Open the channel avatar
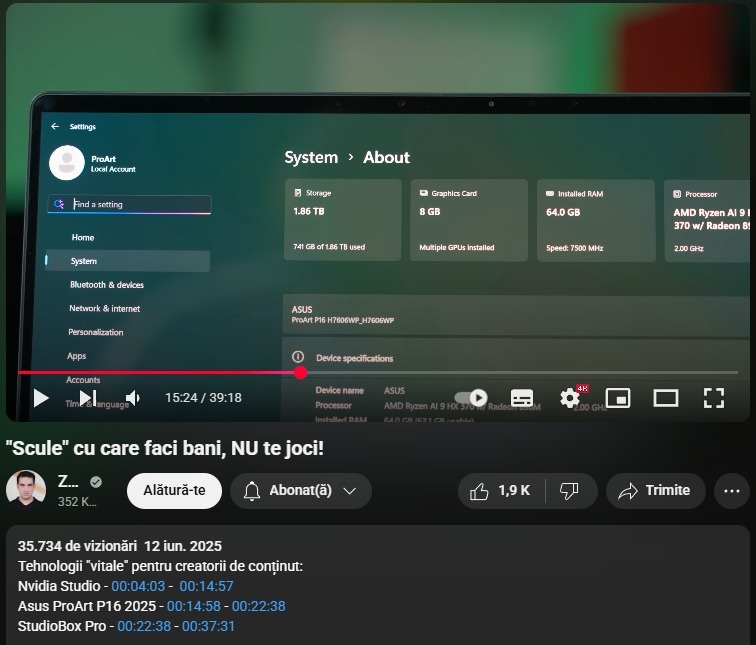 (x=26, y=490)
